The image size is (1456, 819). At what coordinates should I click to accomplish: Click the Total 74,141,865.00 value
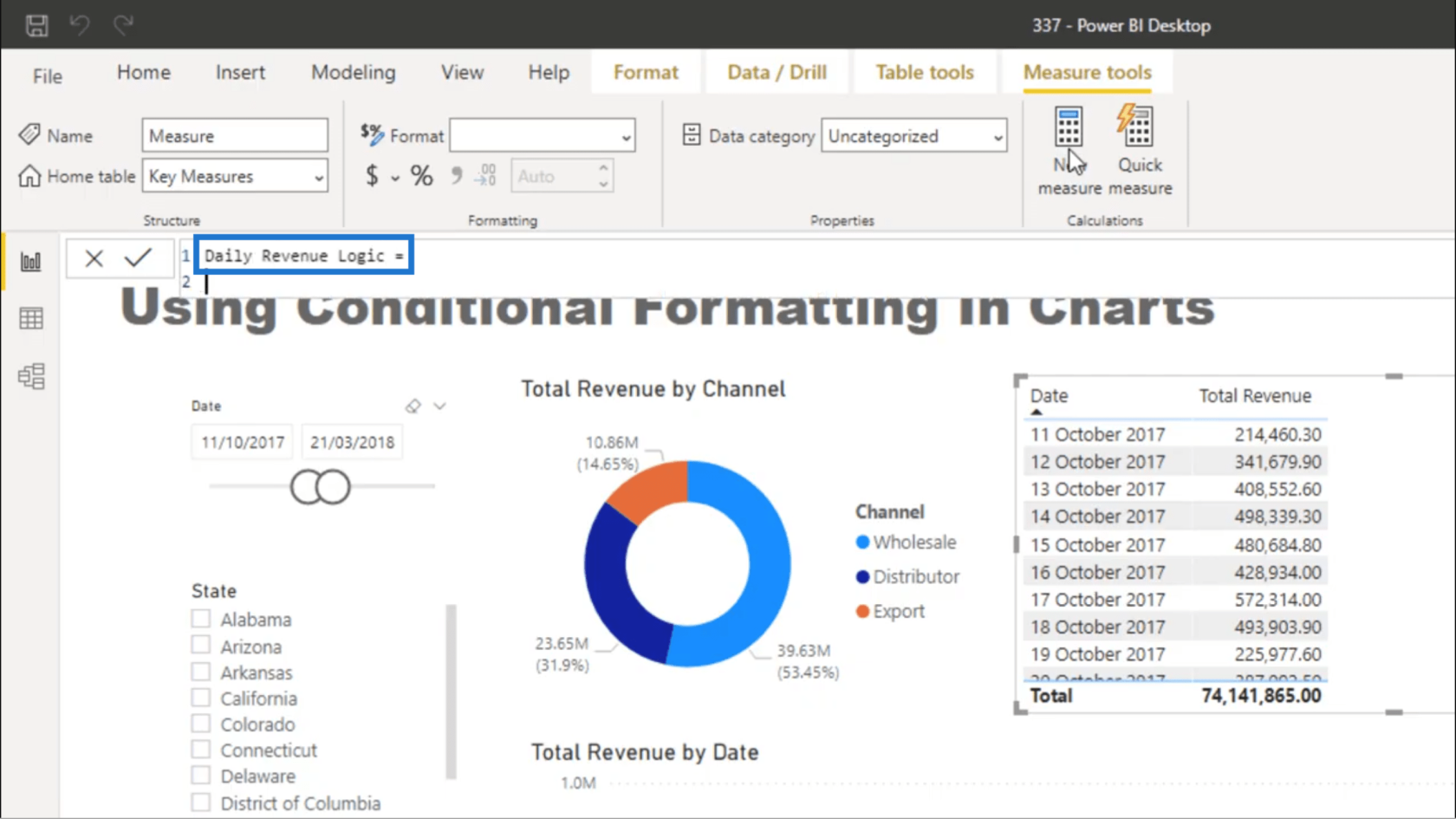click(1261, 696)
